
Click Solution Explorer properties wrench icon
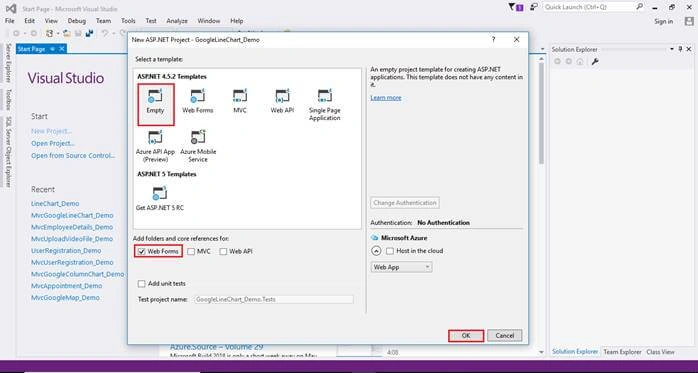click(x=595, y=61)
